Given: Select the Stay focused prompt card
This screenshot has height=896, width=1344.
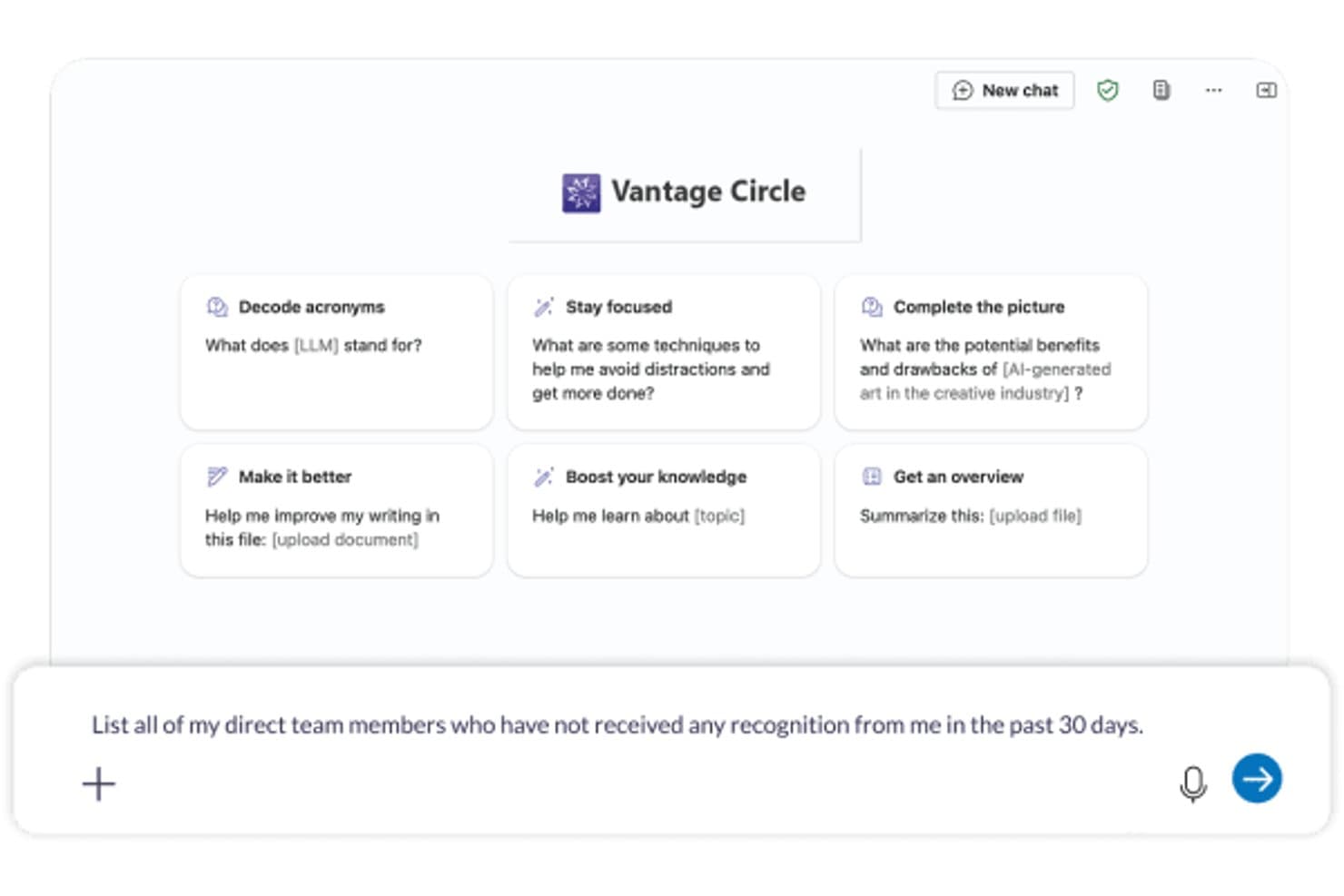Looking at the screenshot, I should pyautogui.click(x=664, y=352).
